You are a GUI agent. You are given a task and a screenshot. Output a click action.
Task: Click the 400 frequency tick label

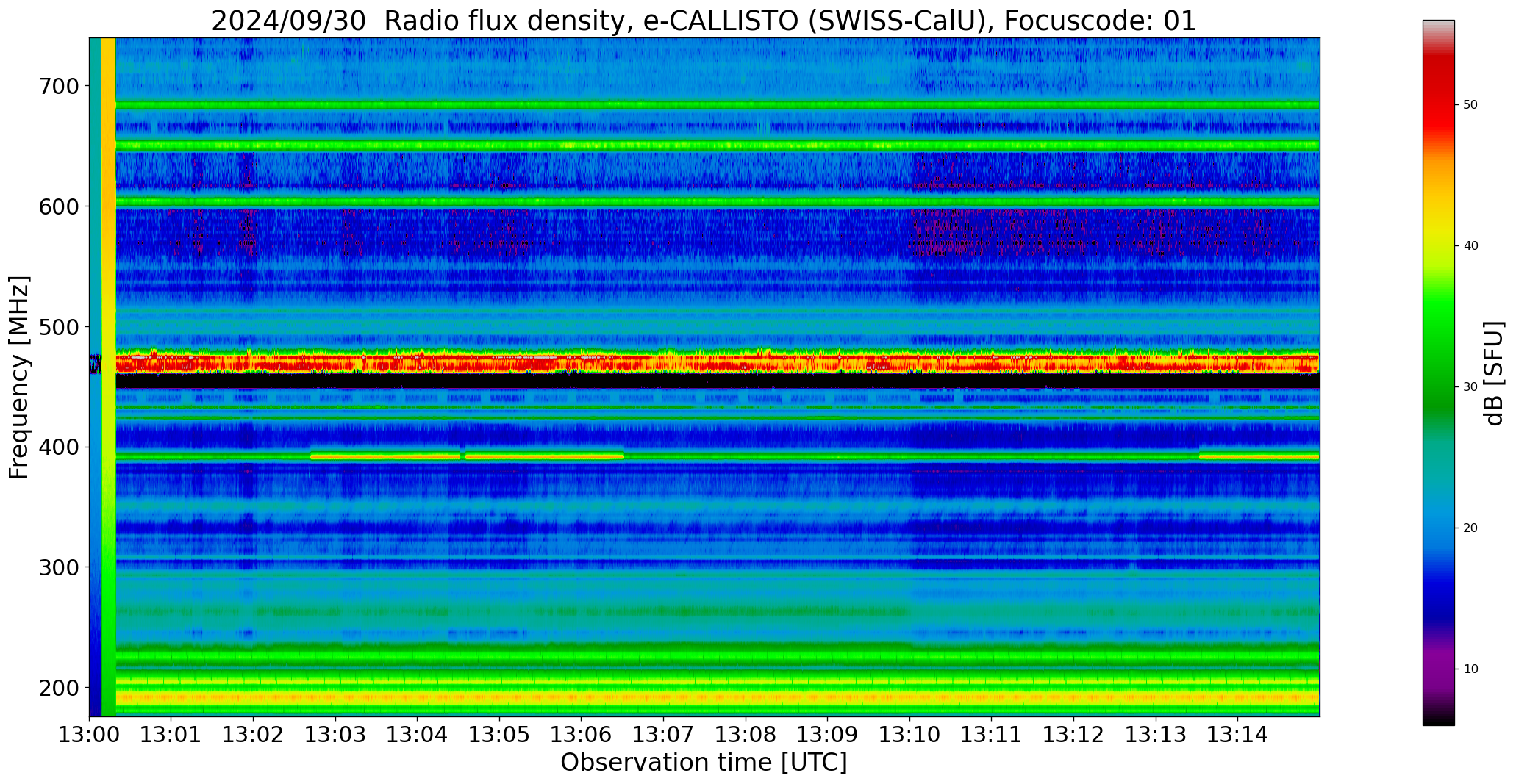coord(58,447)
